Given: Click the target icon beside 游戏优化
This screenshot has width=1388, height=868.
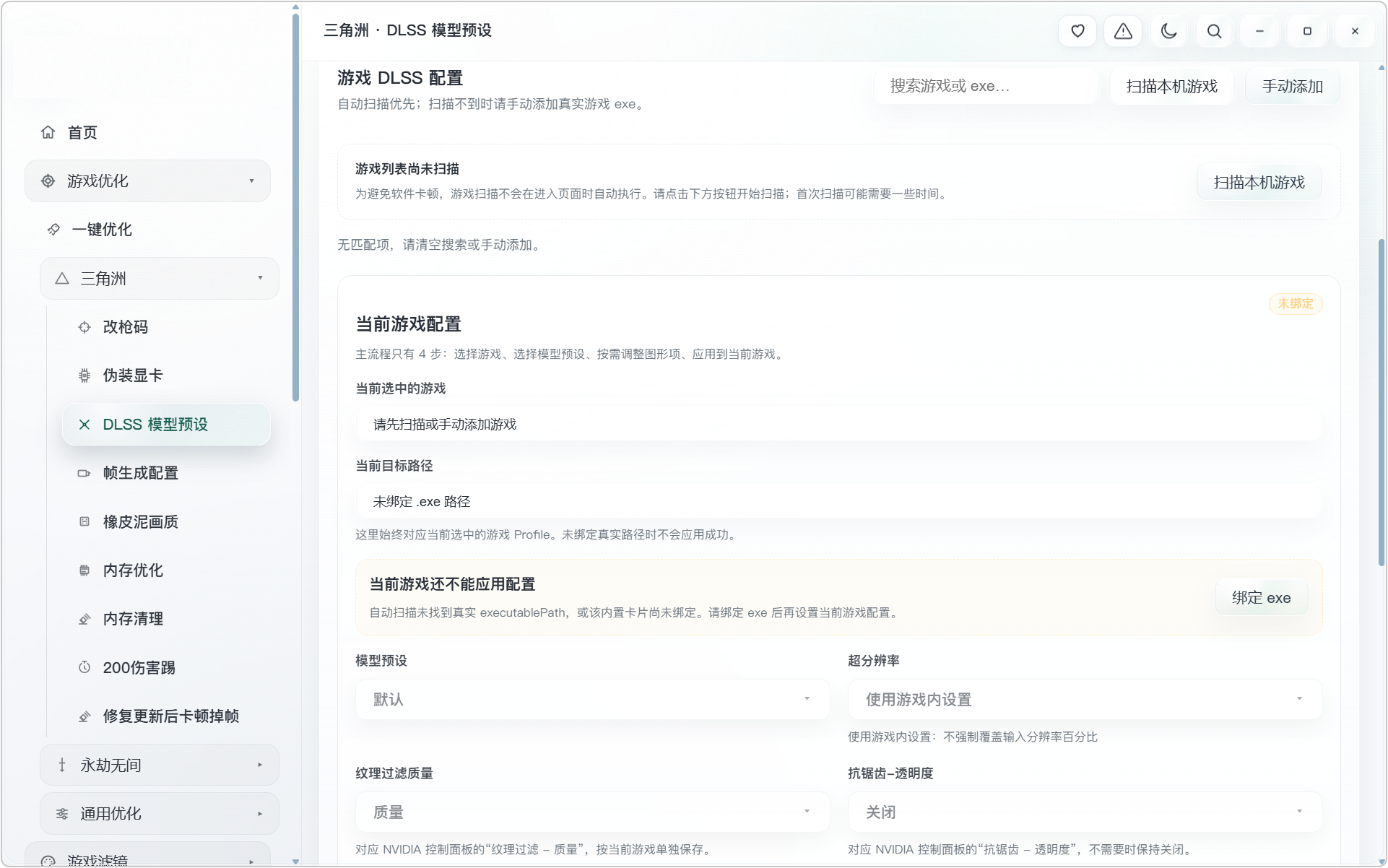Looking at the screenshot, I should click(48, 181).
